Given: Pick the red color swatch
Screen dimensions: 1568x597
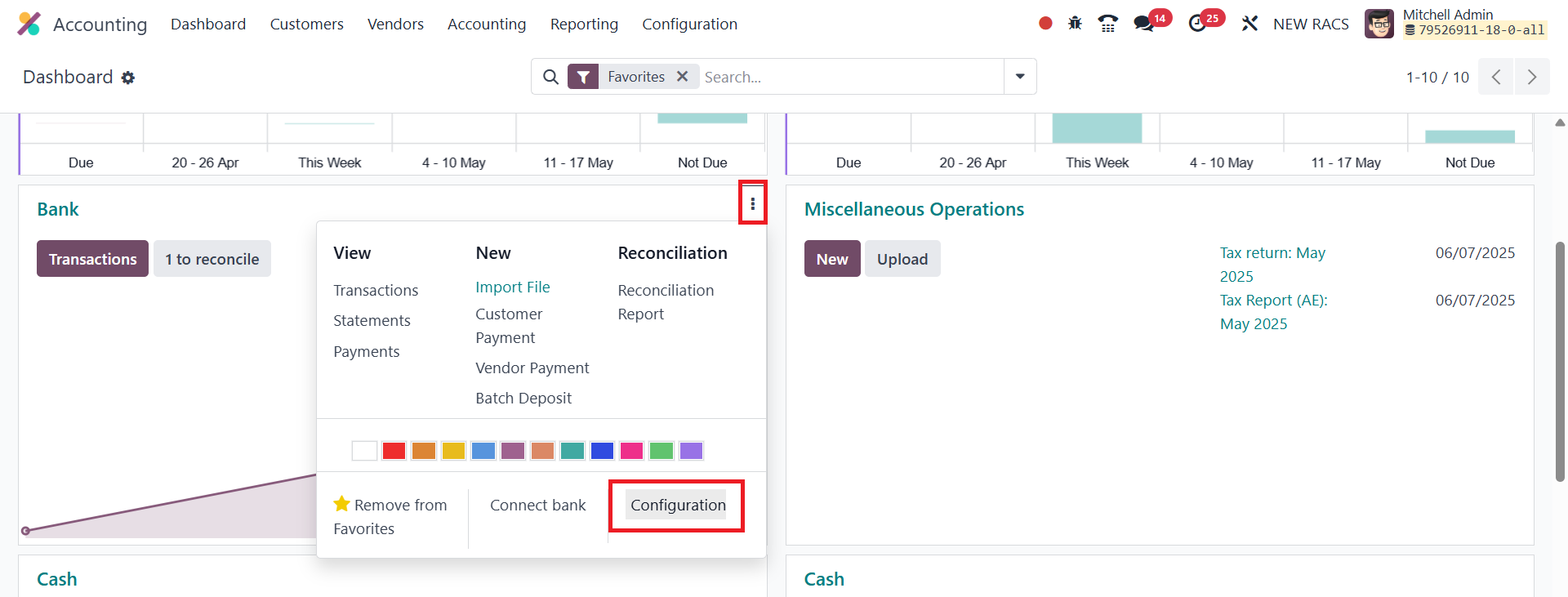Looking at the screenshot, I should (394, 451).
